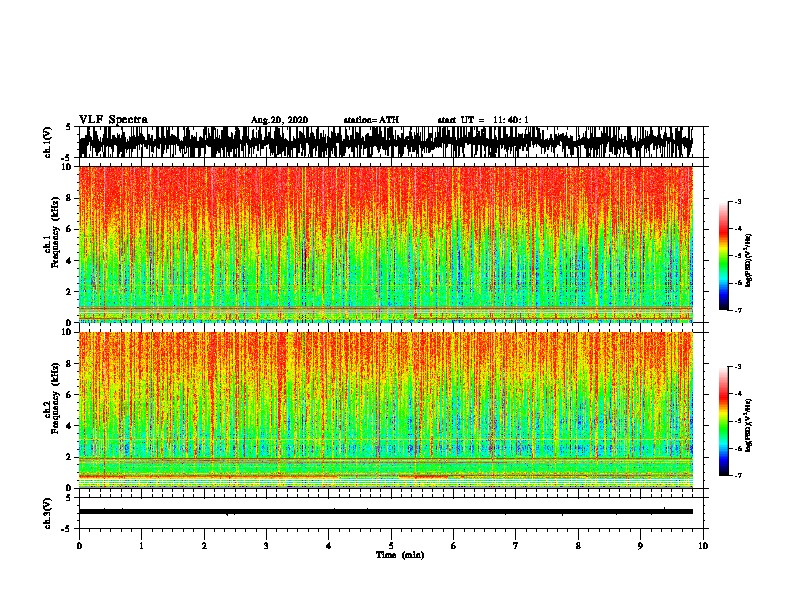Viewport: 792px width, 612px height.
Task: Click the 5 V tick on ch.1(V) axis
Action: [x=69, y=127]
